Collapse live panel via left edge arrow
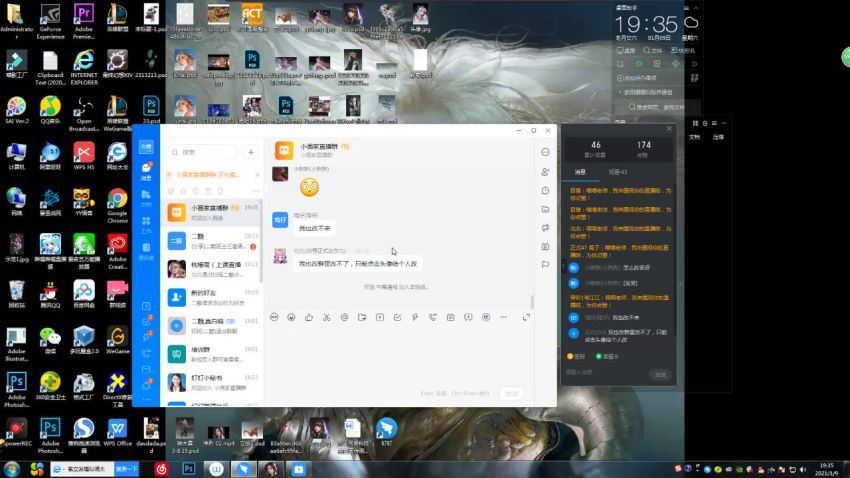The width and height of the screenshot is (850, 478). 562,266
